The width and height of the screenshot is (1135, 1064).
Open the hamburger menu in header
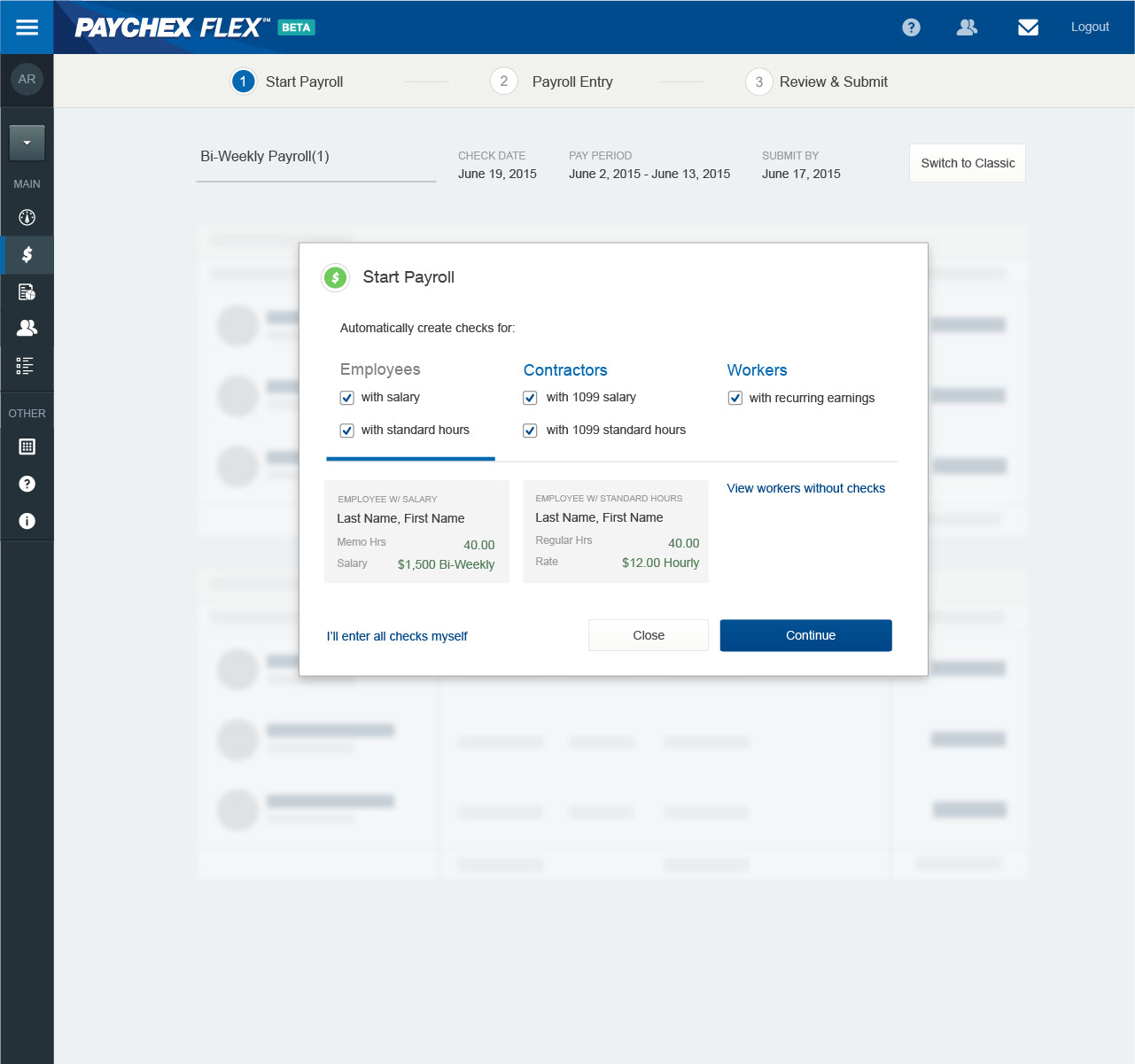tap(27, 27)
